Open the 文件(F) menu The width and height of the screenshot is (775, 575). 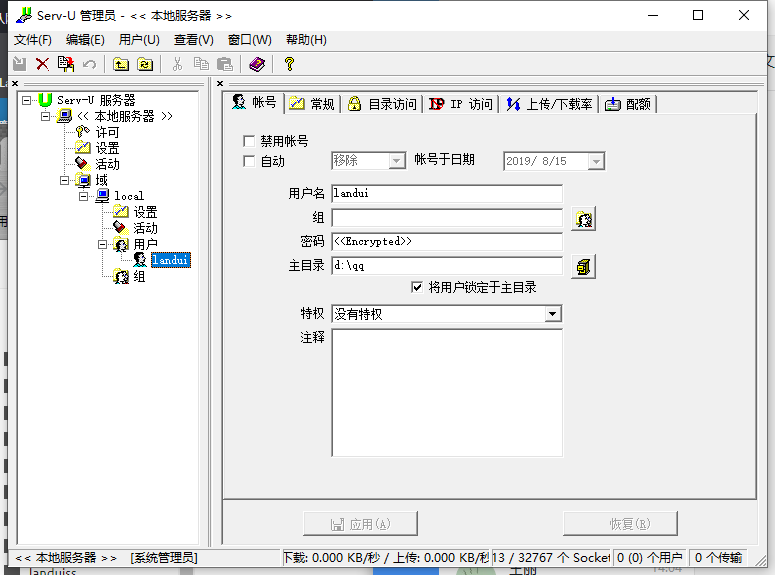click(33, 40)
